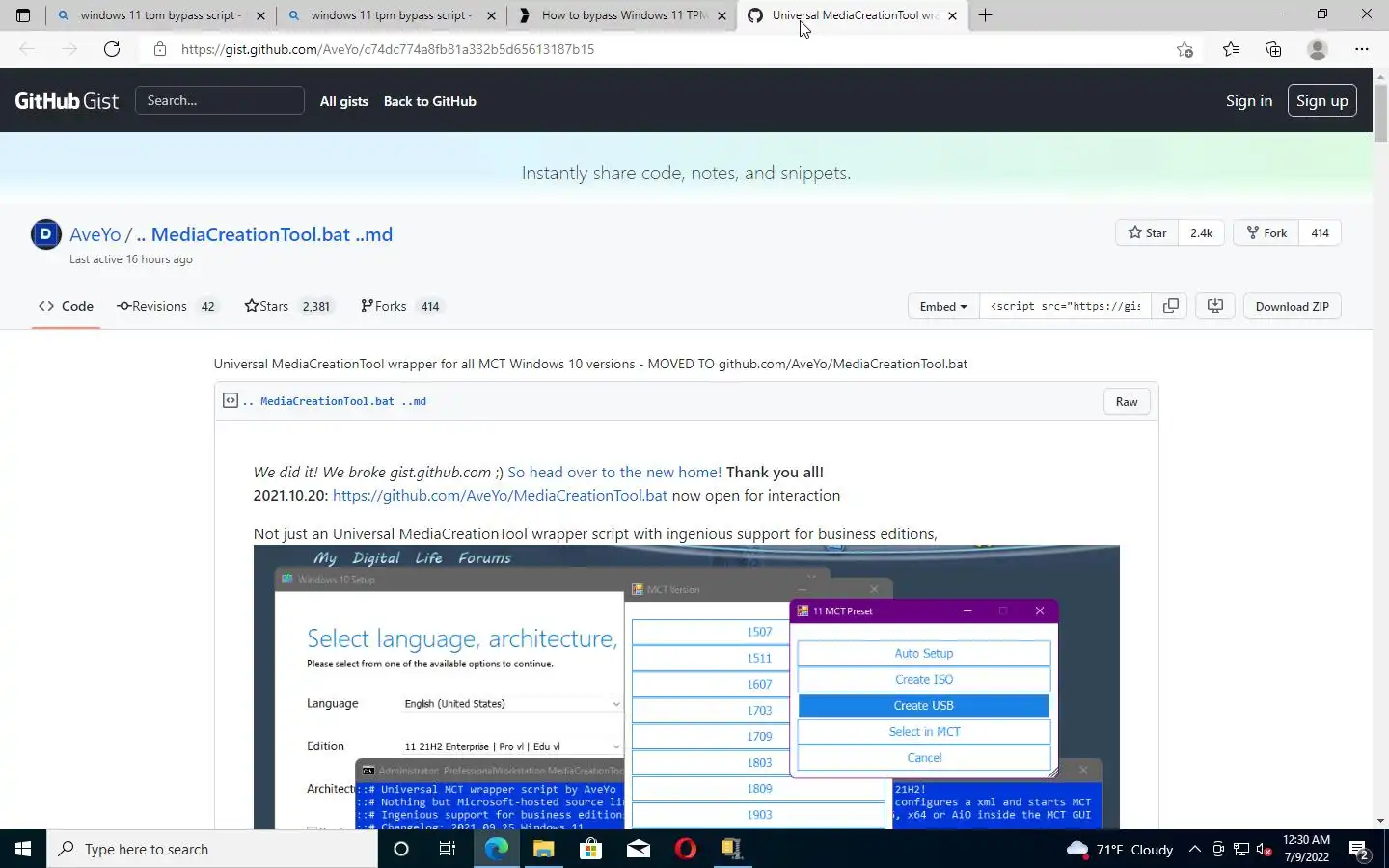Click the Download ZIP button
Screen dimensions: 1389x868
1292,306
